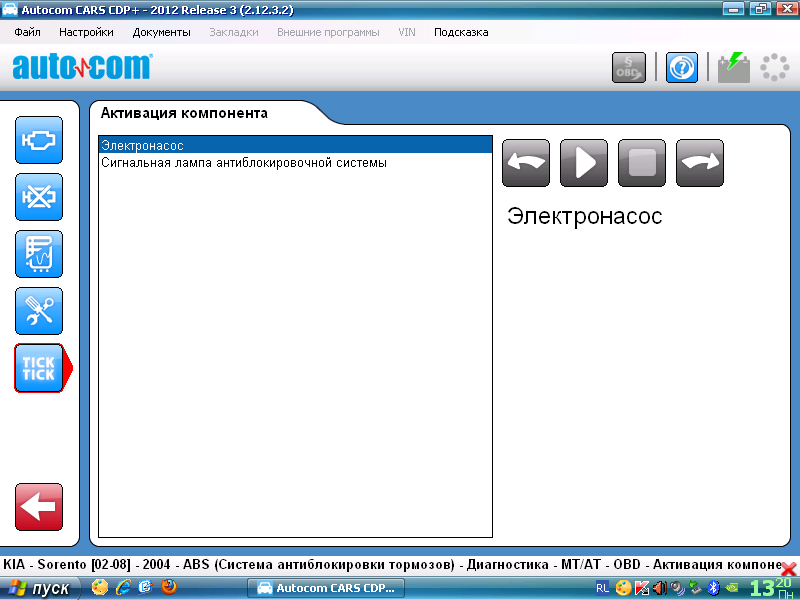The image size is (800, 600).
Task: Click the red TICK TICK activation icon
Action: 39,368
